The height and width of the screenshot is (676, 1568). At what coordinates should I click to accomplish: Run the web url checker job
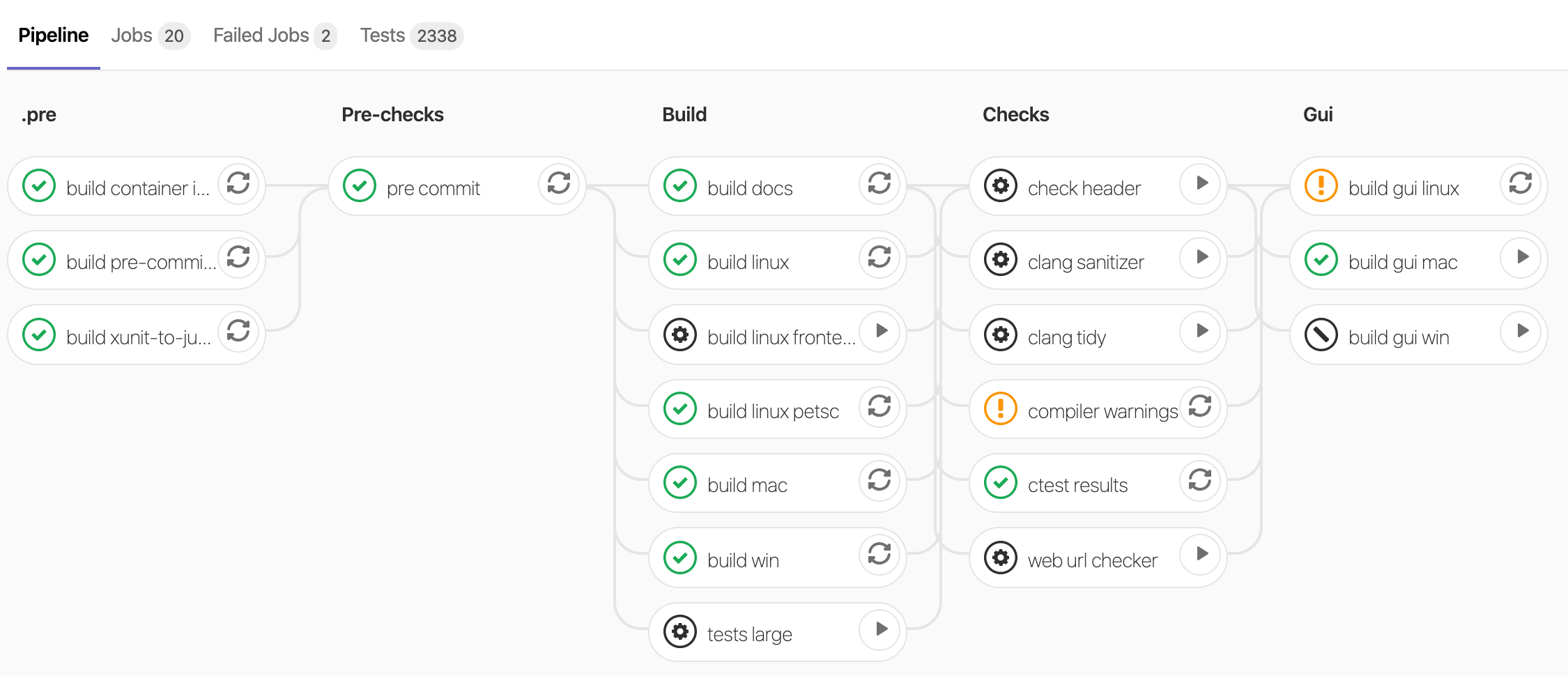1201,556
